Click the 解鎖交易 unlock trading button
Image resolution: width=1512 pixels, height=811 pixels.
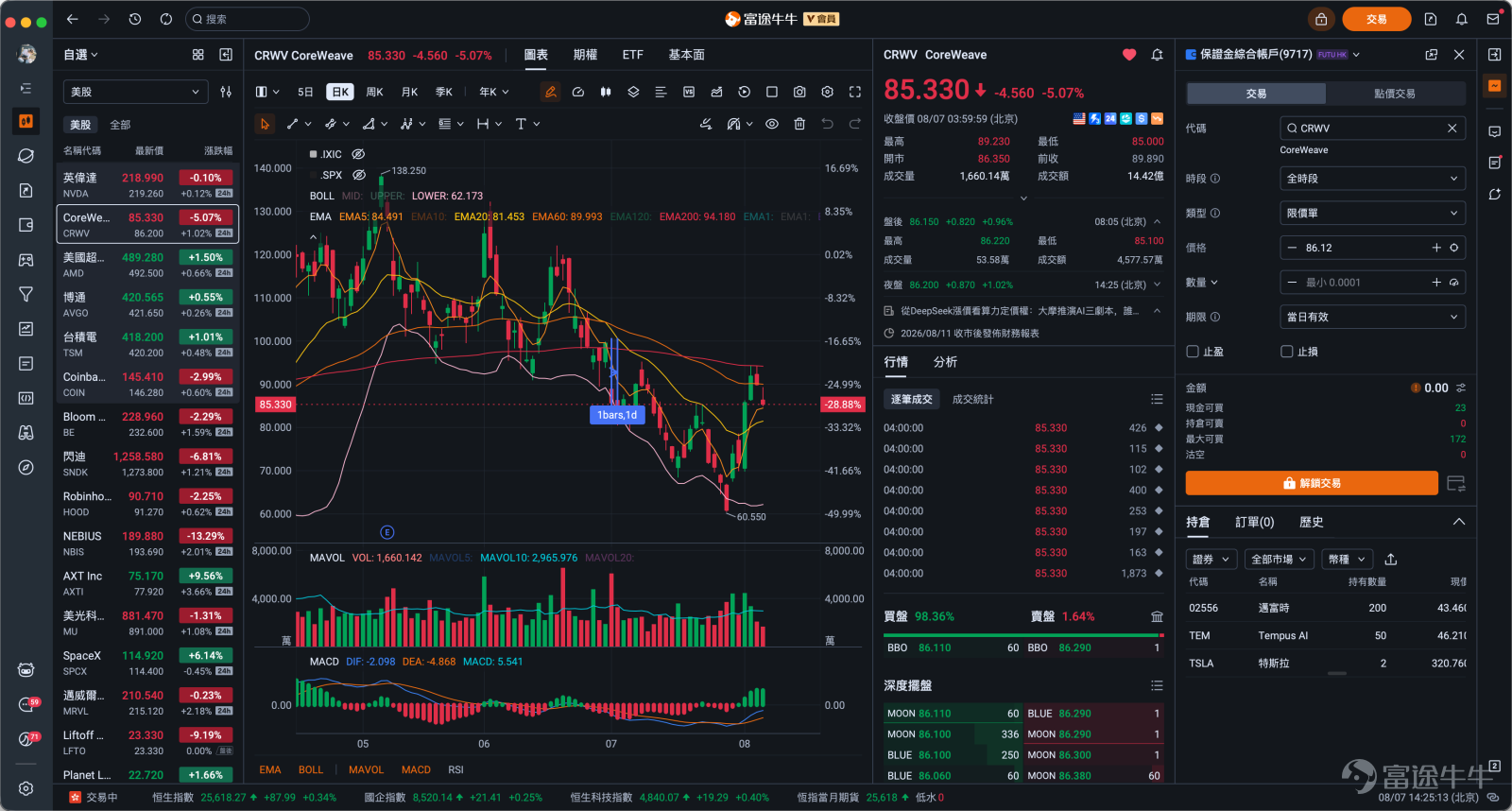1312,483
